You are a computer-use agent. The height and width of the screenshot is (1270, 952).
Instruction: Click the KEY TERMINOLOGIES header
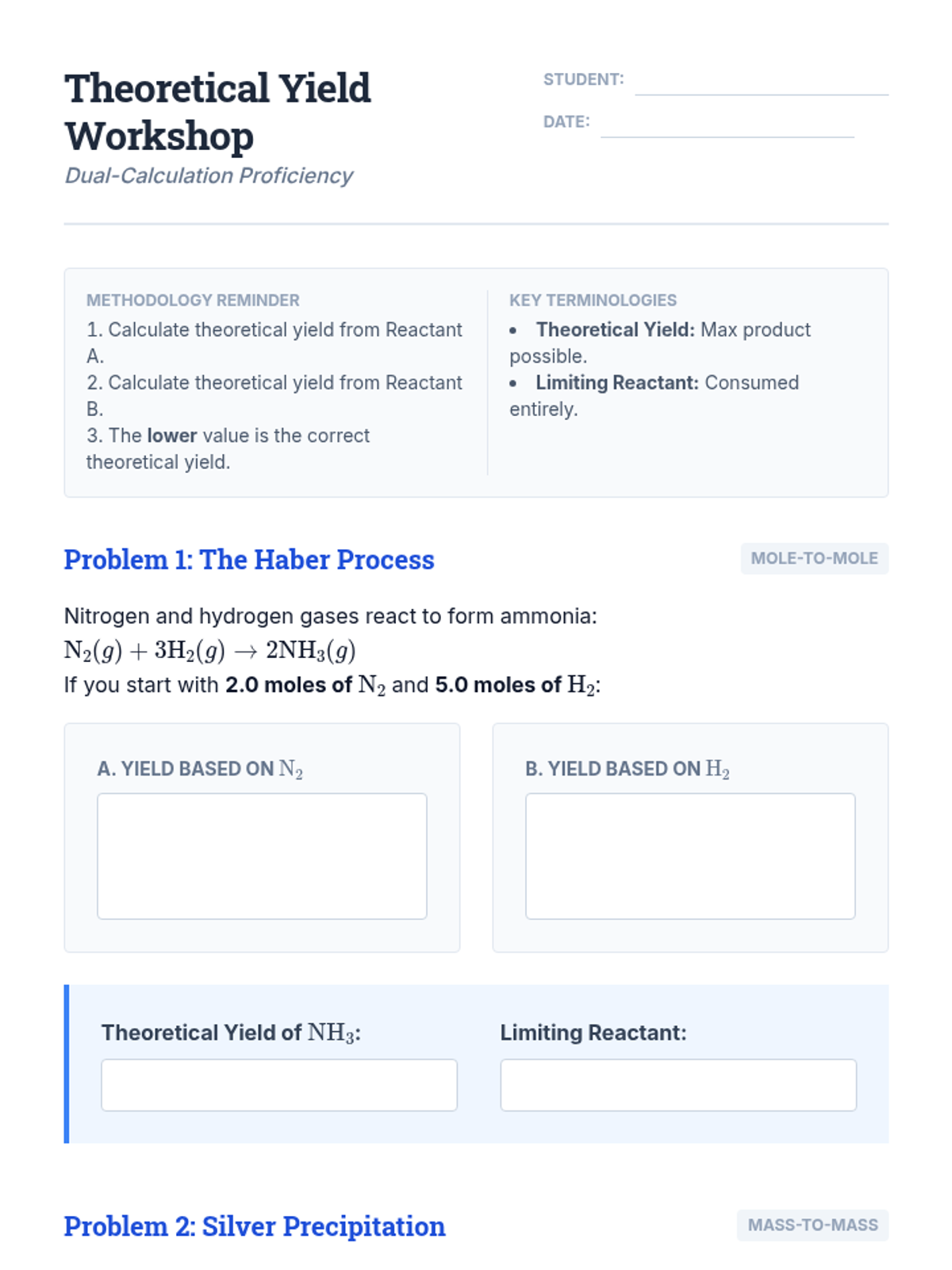click(x=593, y=300)
